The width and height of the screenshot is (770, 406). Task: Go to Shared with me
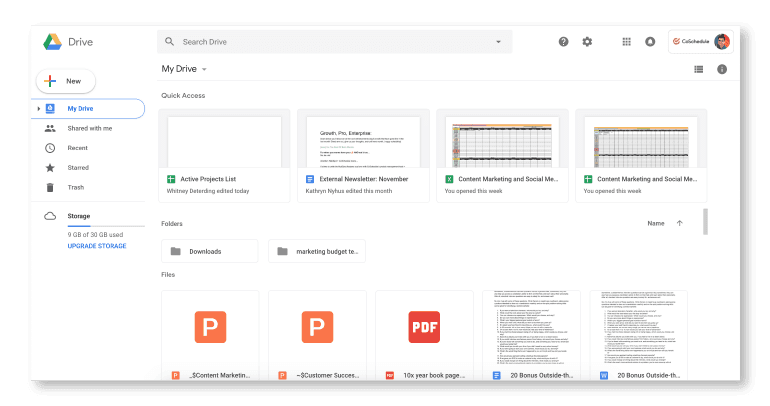coord(89,128)
